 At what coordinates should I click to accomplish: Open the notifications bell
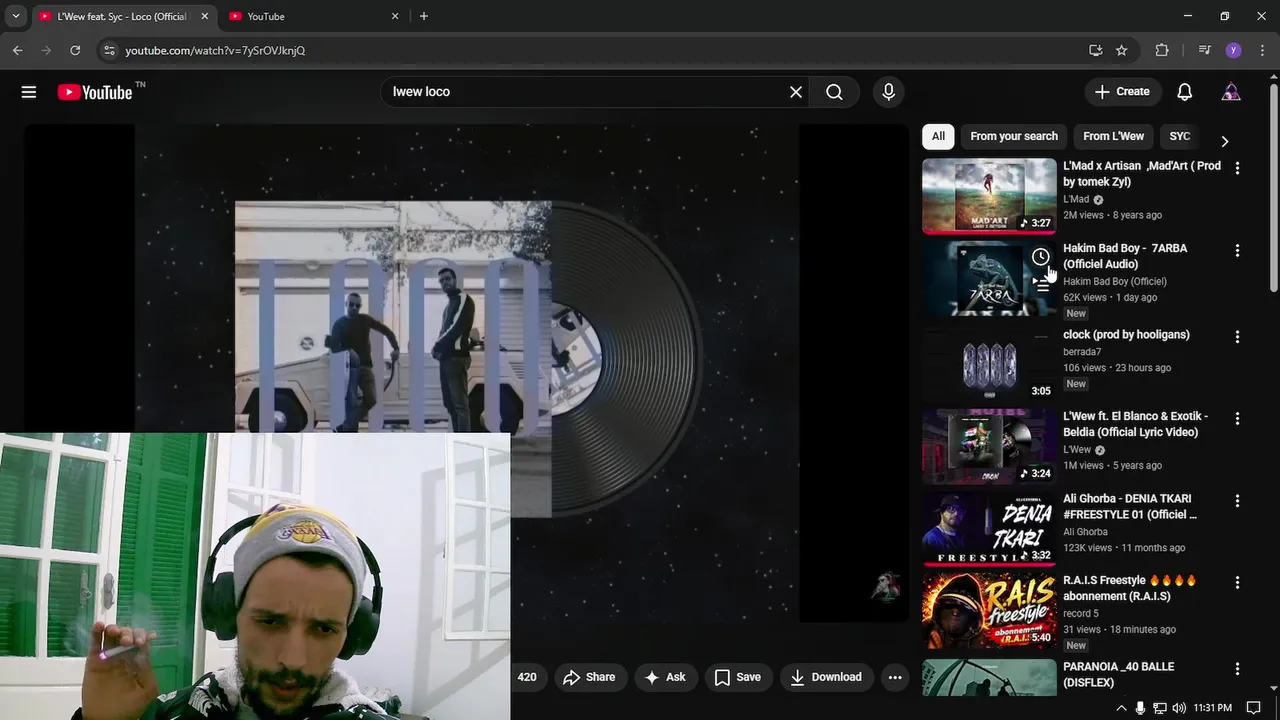pos(1184,92)
